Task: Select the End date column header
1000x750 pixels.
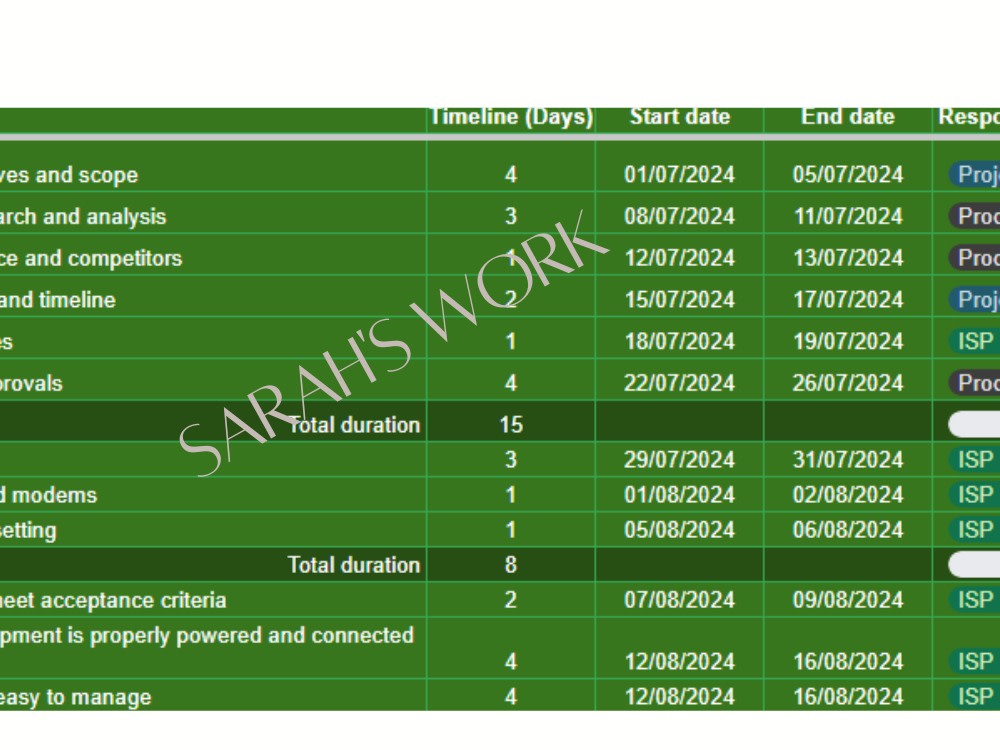Action: pos(848,119)
